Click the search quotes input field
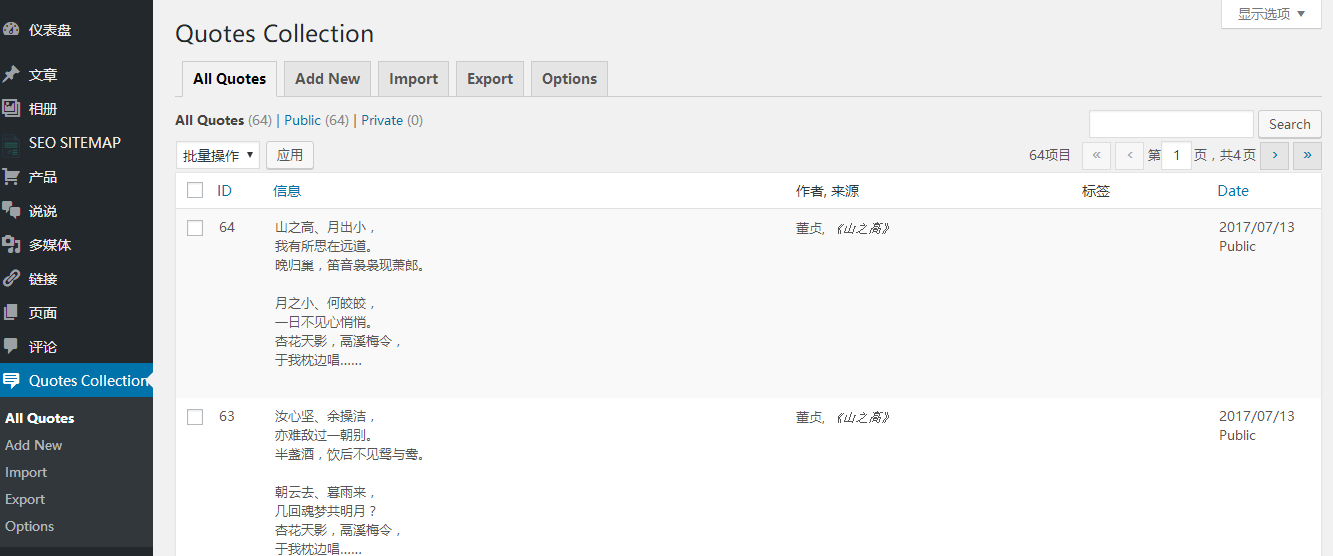This screenshot has height=556, width=1333. (1171, 124)
